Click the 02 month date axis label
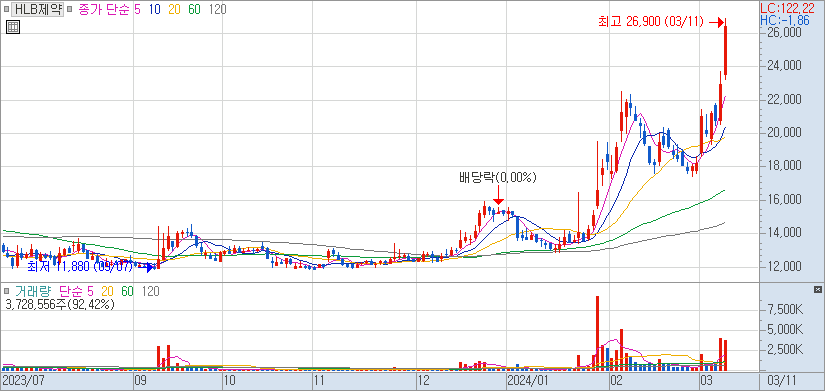 (x=616, y=380)
